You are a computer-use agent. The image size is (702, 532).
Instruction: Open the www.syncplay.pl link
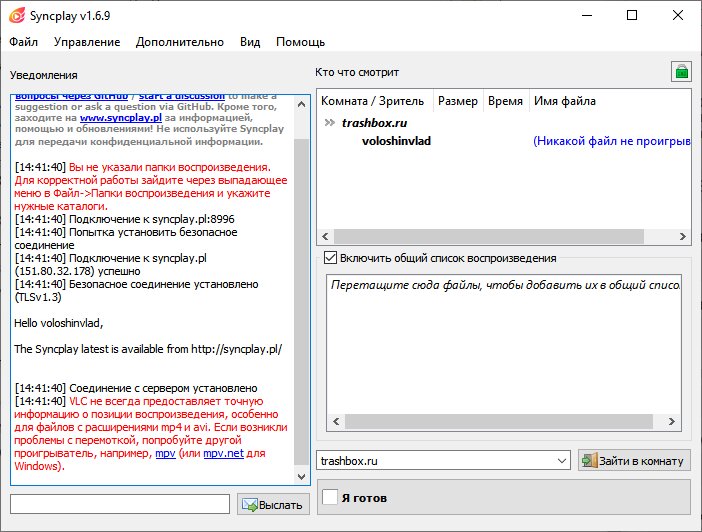pos(120,118)
